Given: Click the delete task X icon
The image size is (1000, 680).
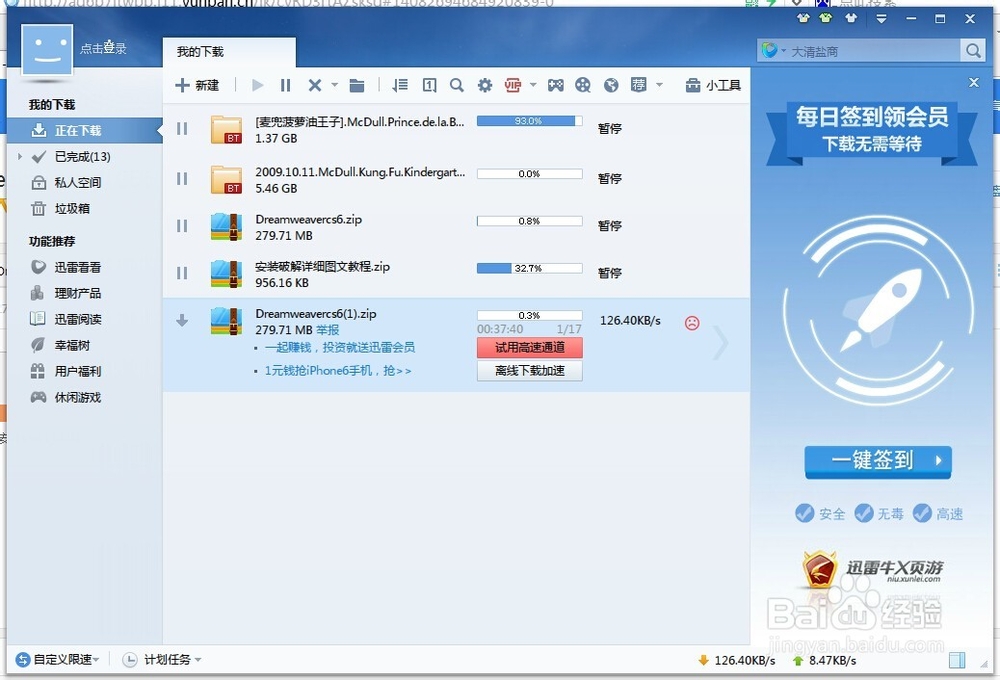Looking at the screenshot, I should tap(314, 85).
